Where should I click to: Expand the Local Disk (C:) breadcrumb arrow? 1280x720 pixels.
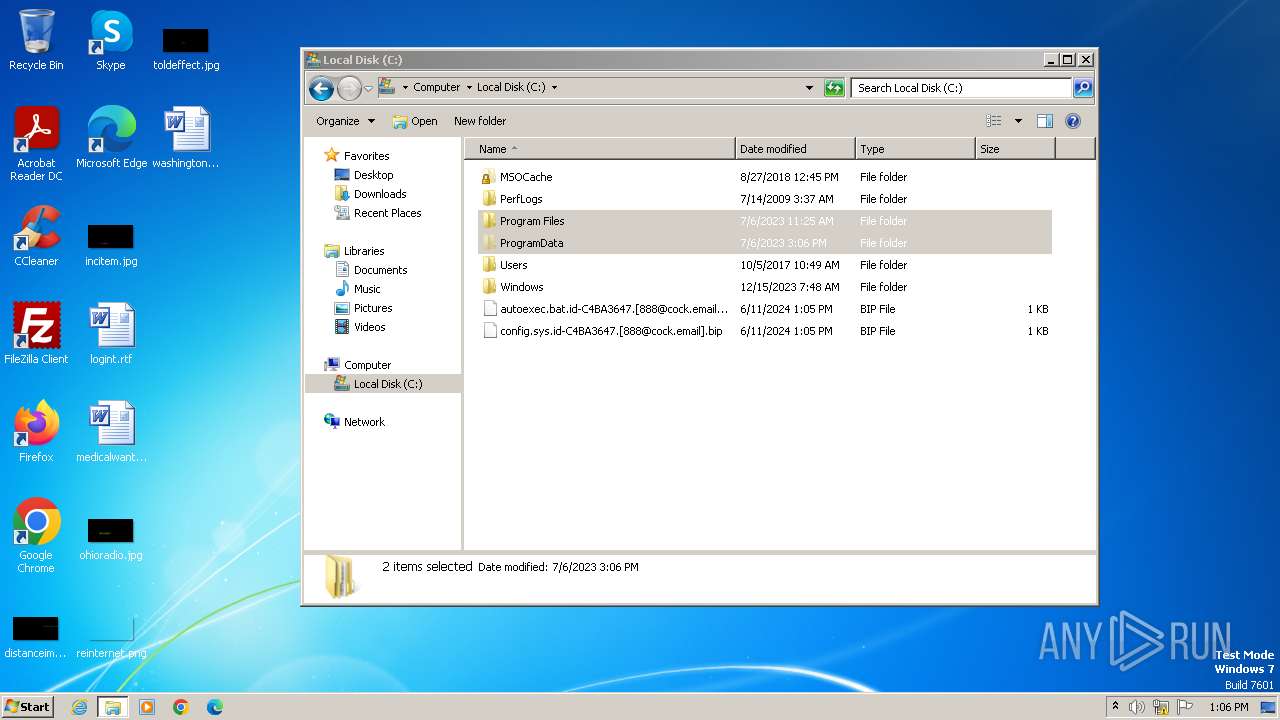tap(554, 88)
